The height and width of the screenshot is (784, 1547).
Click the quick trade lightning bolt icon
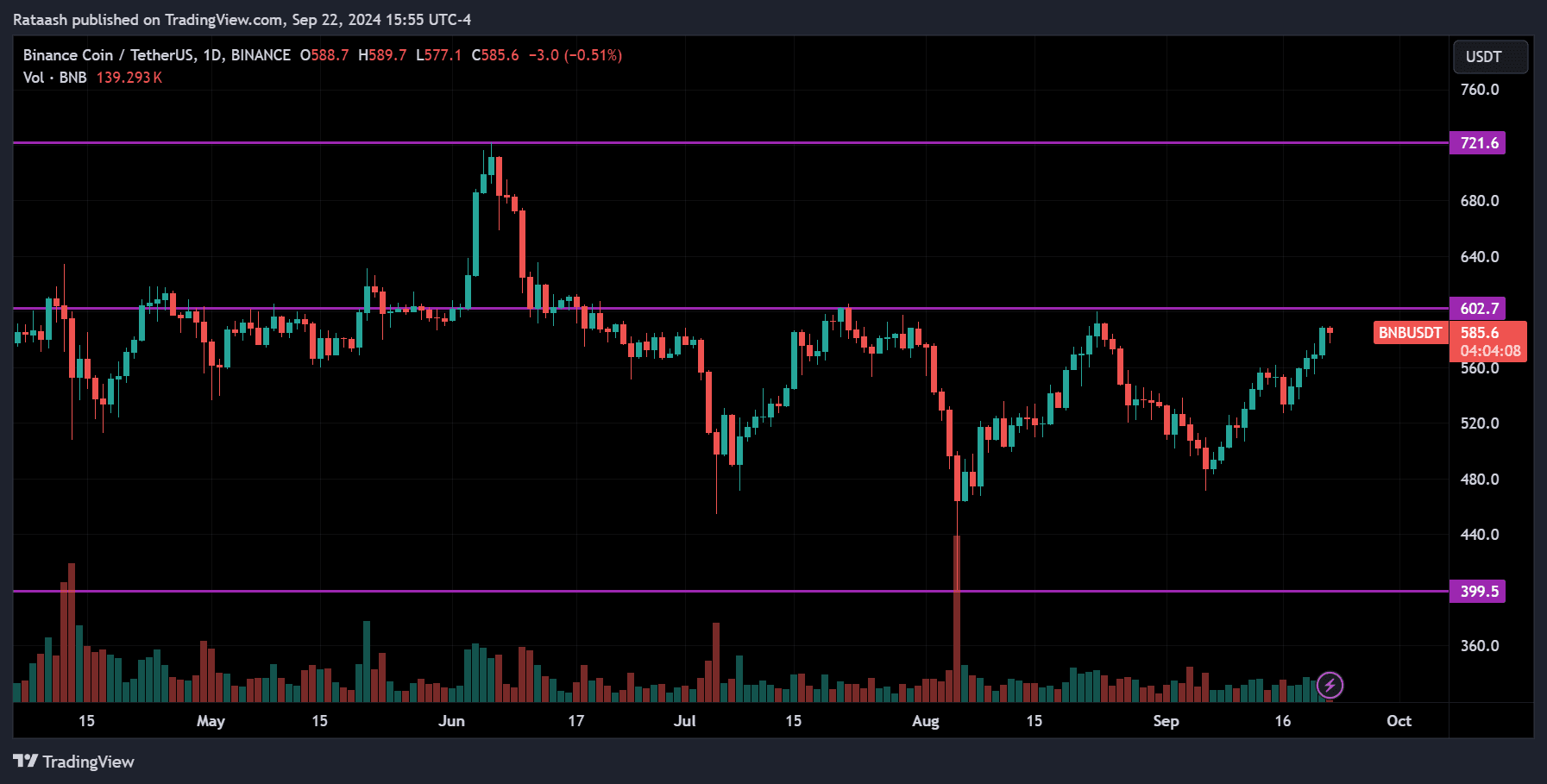click(1330, 685)
